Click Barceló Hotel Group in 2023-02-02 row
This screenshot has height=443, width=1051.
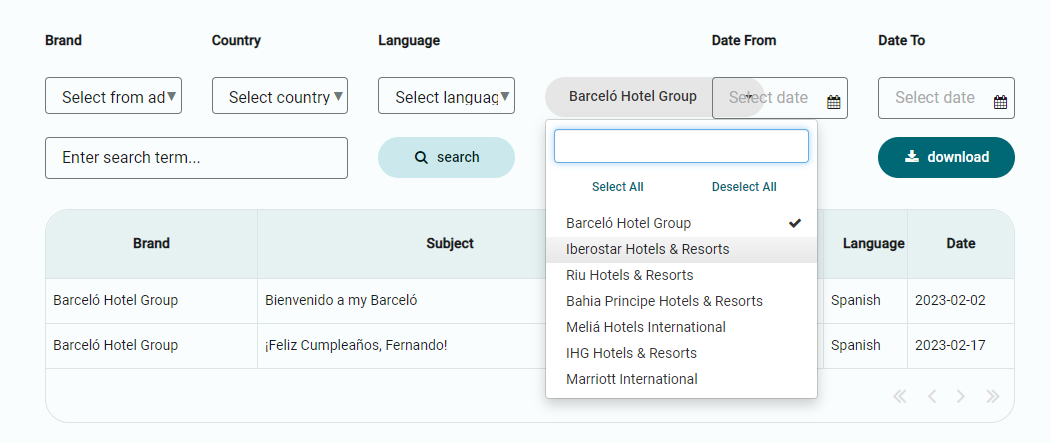115,300
